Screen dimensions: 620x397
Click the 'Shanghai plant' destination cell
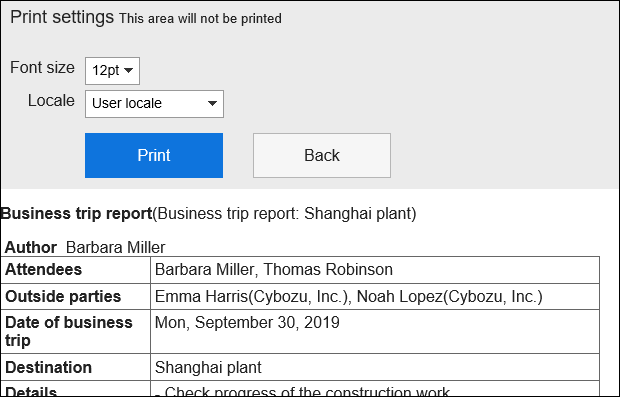(x=375, y=367)
